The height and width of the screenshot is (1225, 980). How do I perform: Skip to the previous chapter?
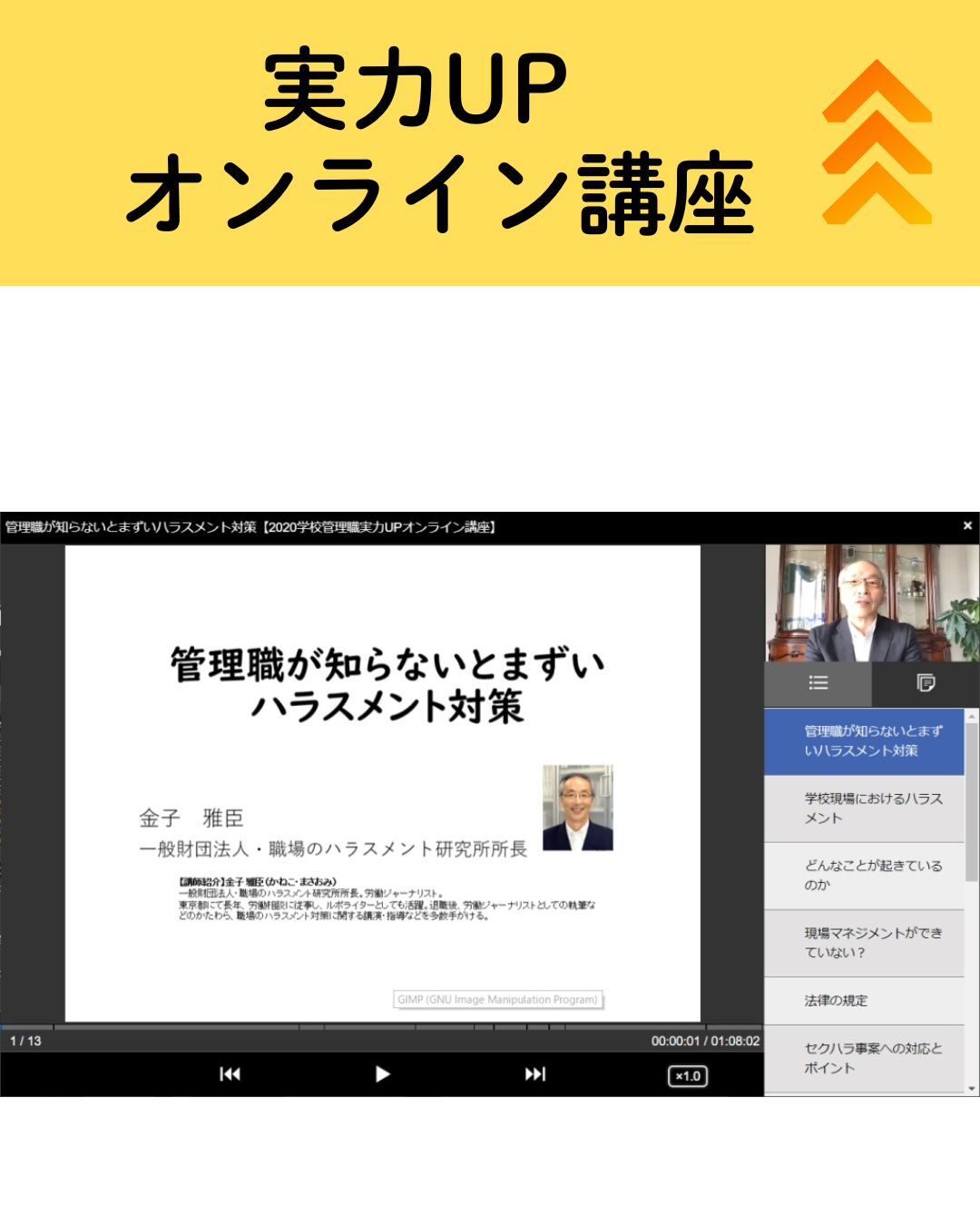click(230, 1074)
